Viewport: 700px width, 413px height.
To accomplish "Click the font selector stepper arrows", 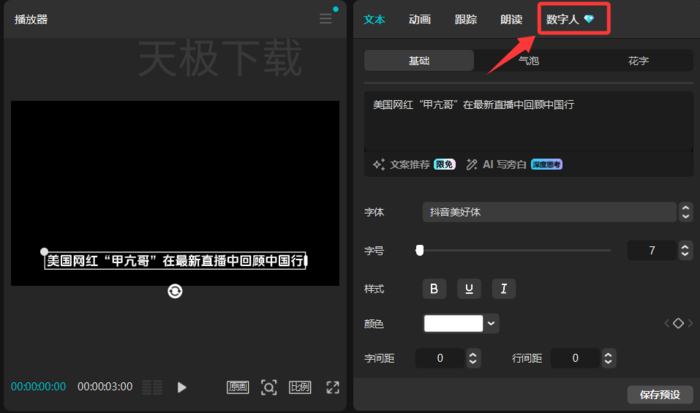I will click(686, 212).
